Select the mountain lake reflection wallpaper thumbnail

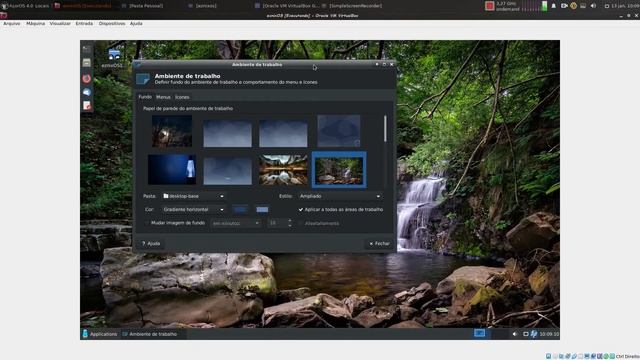[283, 169]
